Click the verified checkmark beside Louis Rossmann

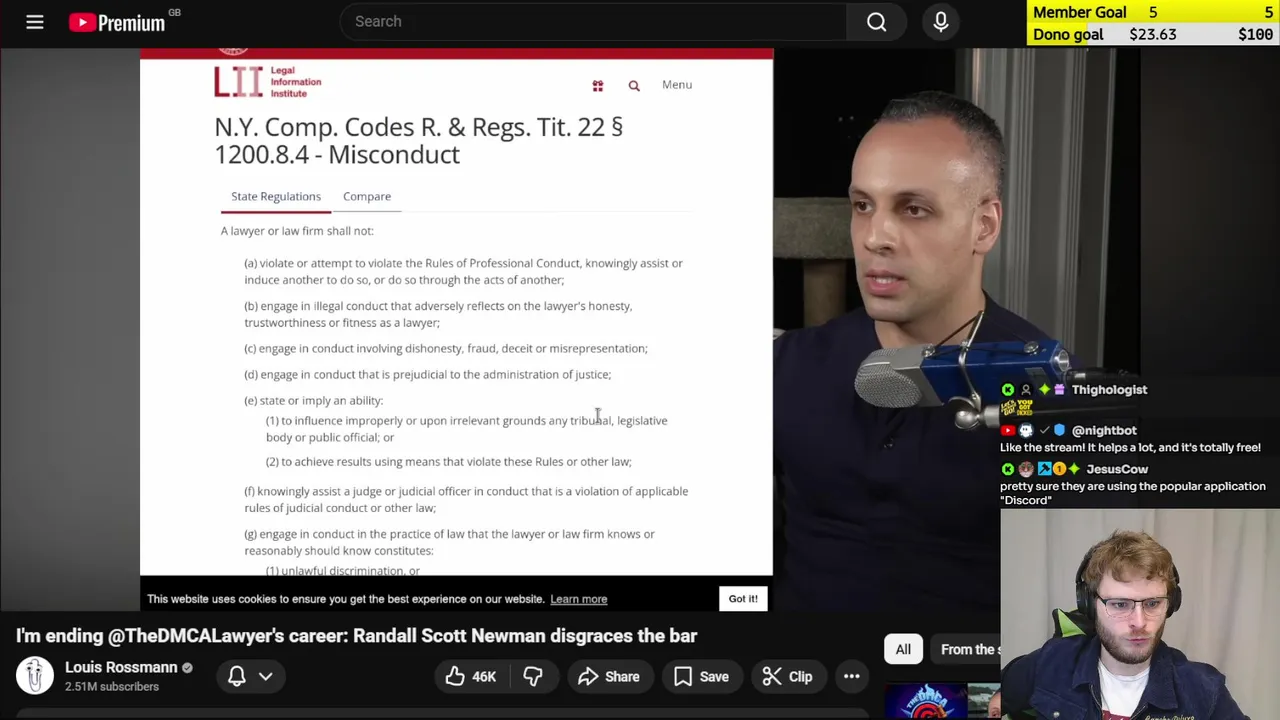point(187,667)
